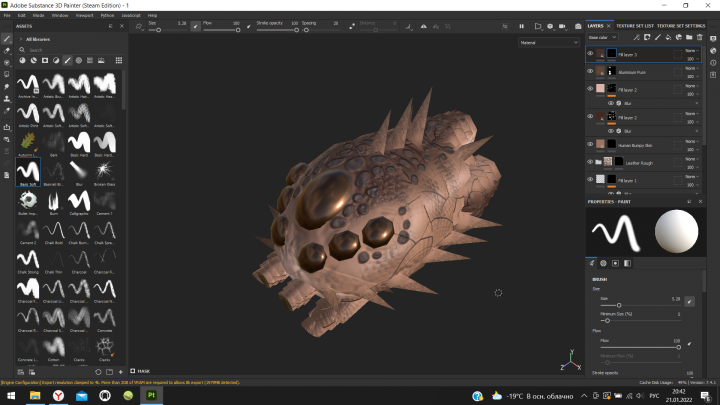Remove first Blur filter with X
Image resolution: width=720 pixels, height=405 pixels.
(x=697, y=103)
